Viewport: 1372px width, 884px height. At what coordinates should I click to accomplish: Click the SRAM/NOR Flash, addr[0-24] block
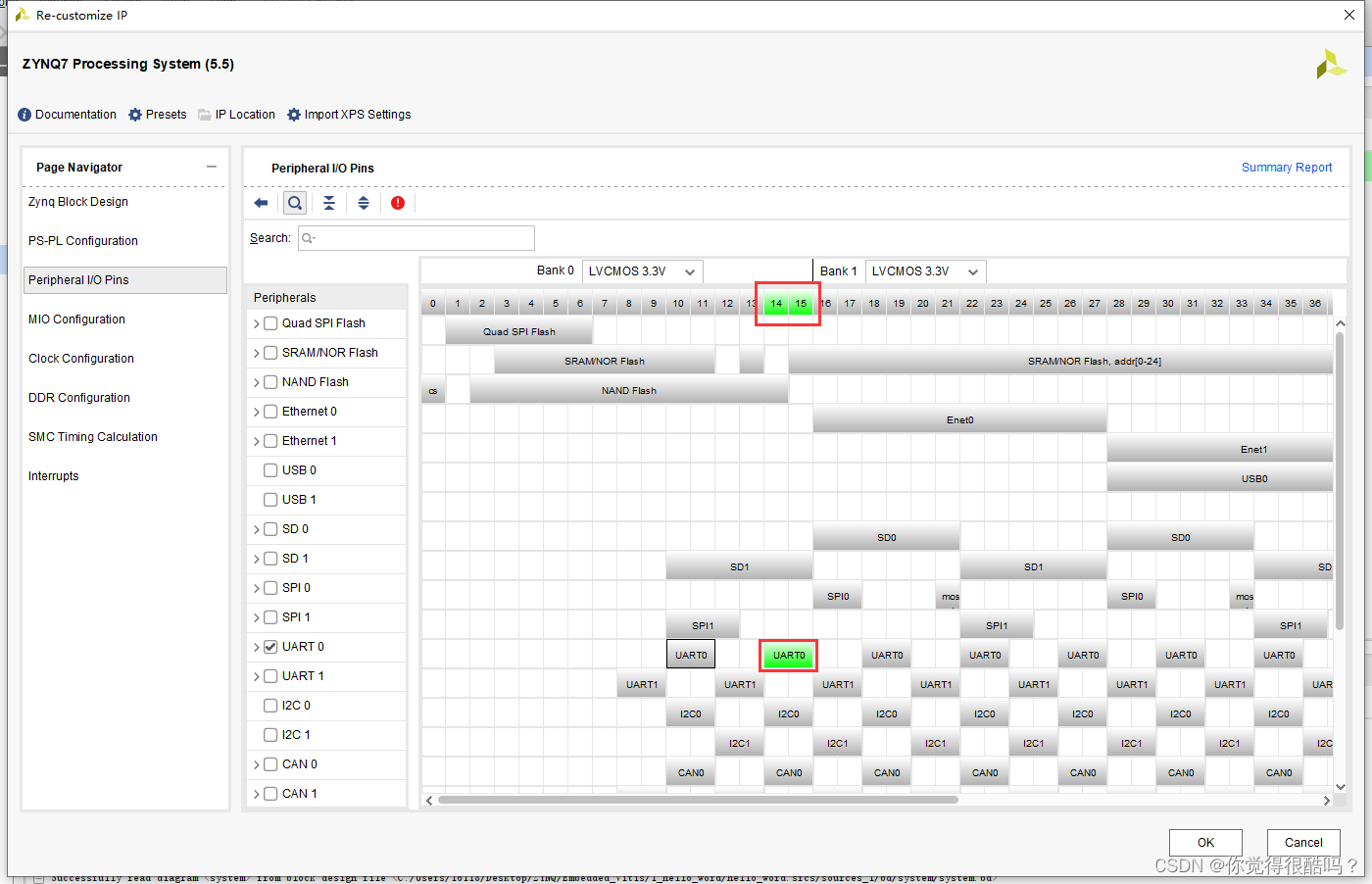(1060, 361)
